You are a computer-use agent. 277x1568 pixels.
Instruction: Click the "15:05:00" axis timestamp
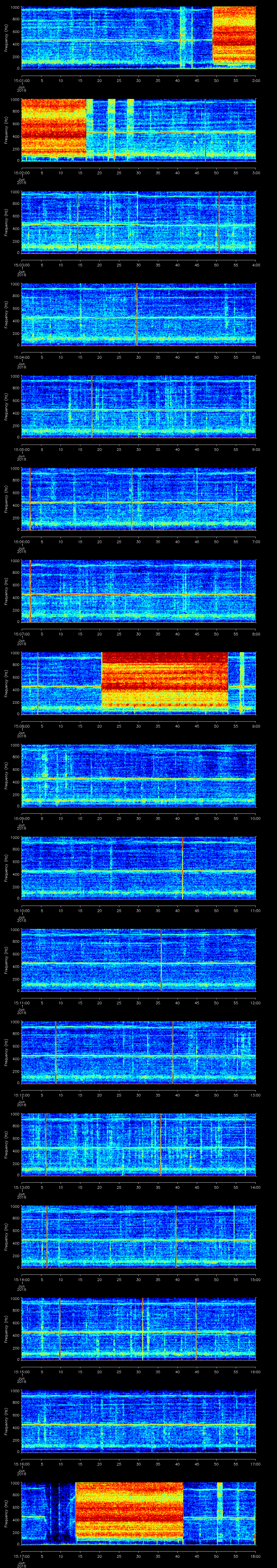[22, 449]
